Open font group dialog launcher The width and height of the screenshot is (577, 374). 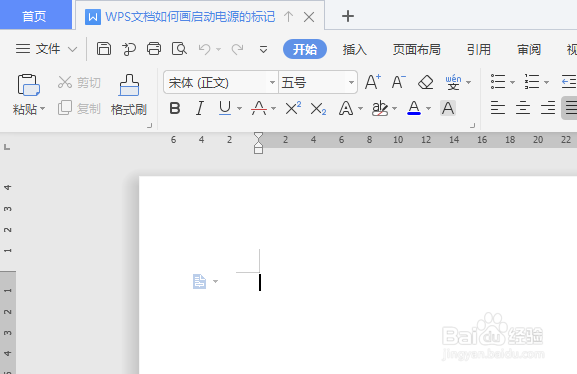(x=472, y=126)
